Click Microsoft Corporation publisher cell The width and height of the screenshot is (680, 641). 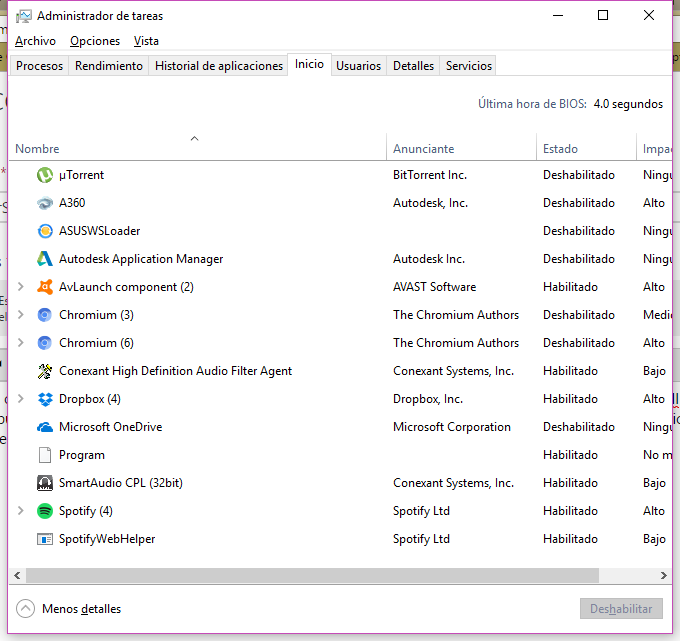point(452,427)
